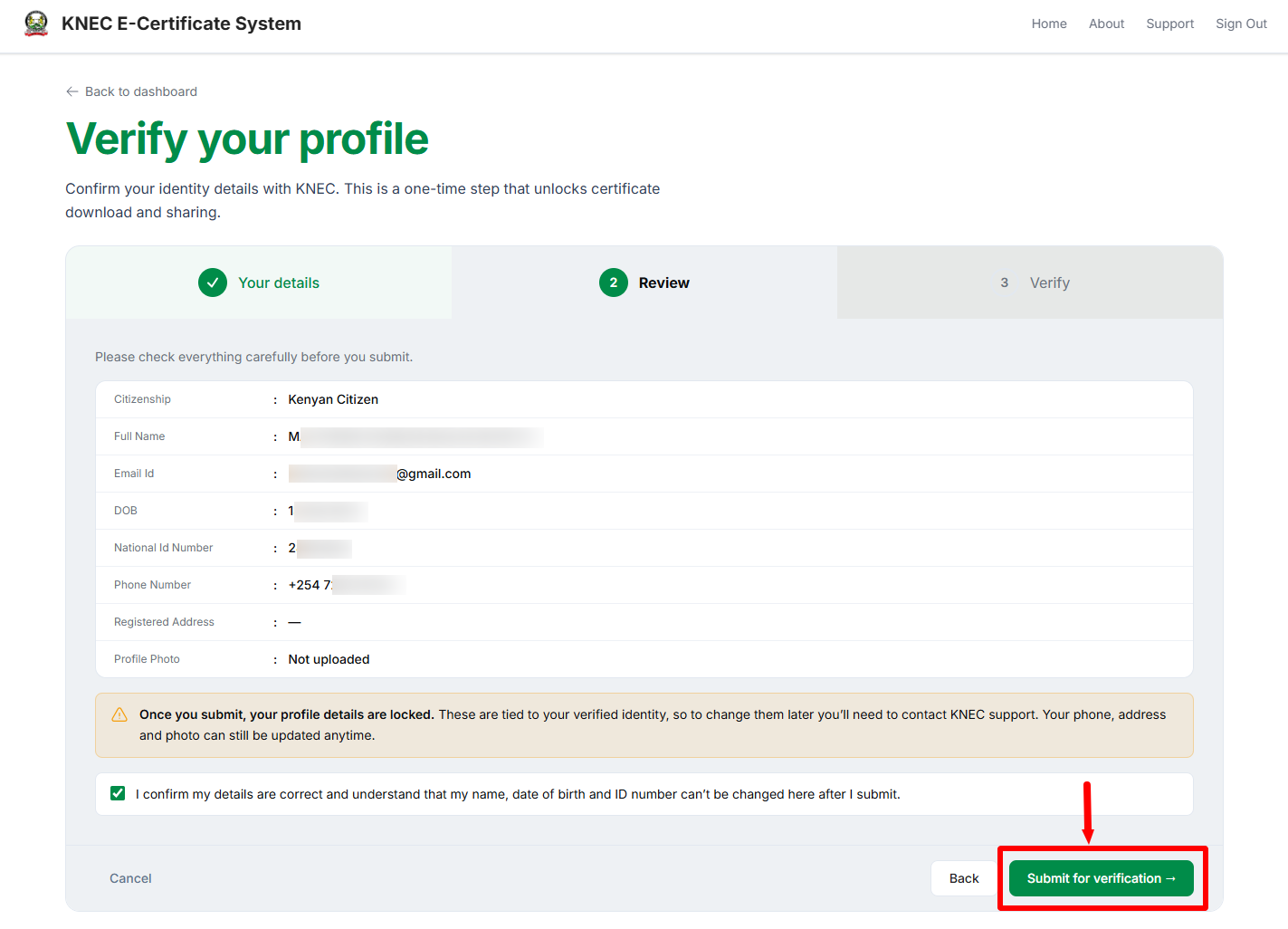Go to the Verify step tab
This screenshot has width=1288, height=929.
pyautogui.click(x=1030, y=283)
